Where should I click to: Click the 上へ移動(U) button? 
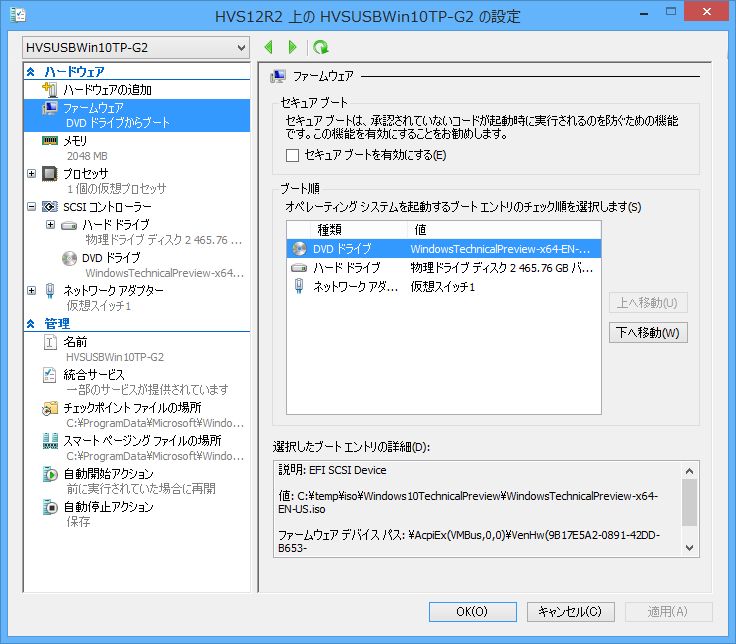(x=648, y=303)
